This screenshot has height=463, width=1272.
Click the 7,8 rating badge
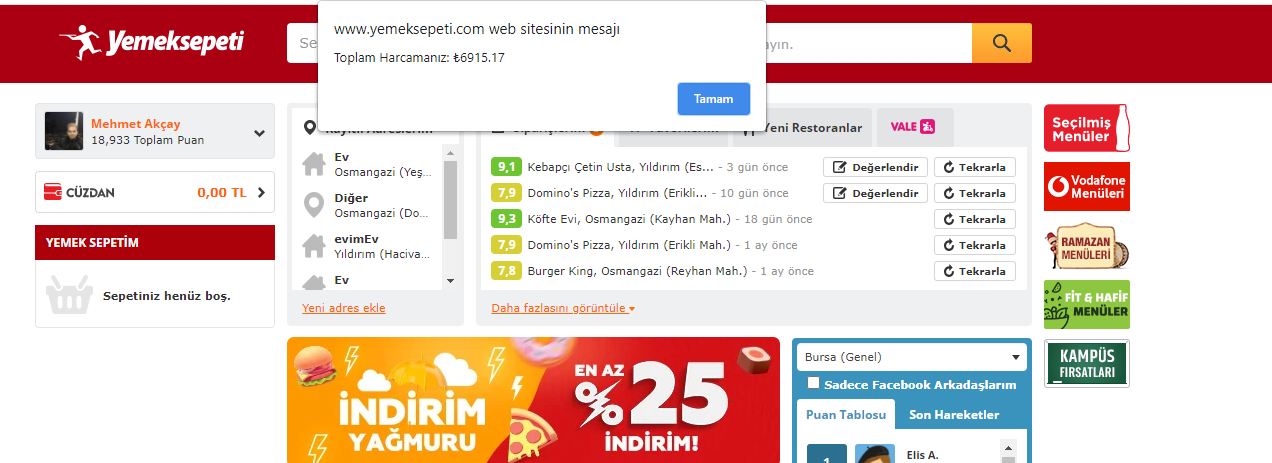[506, 271]
